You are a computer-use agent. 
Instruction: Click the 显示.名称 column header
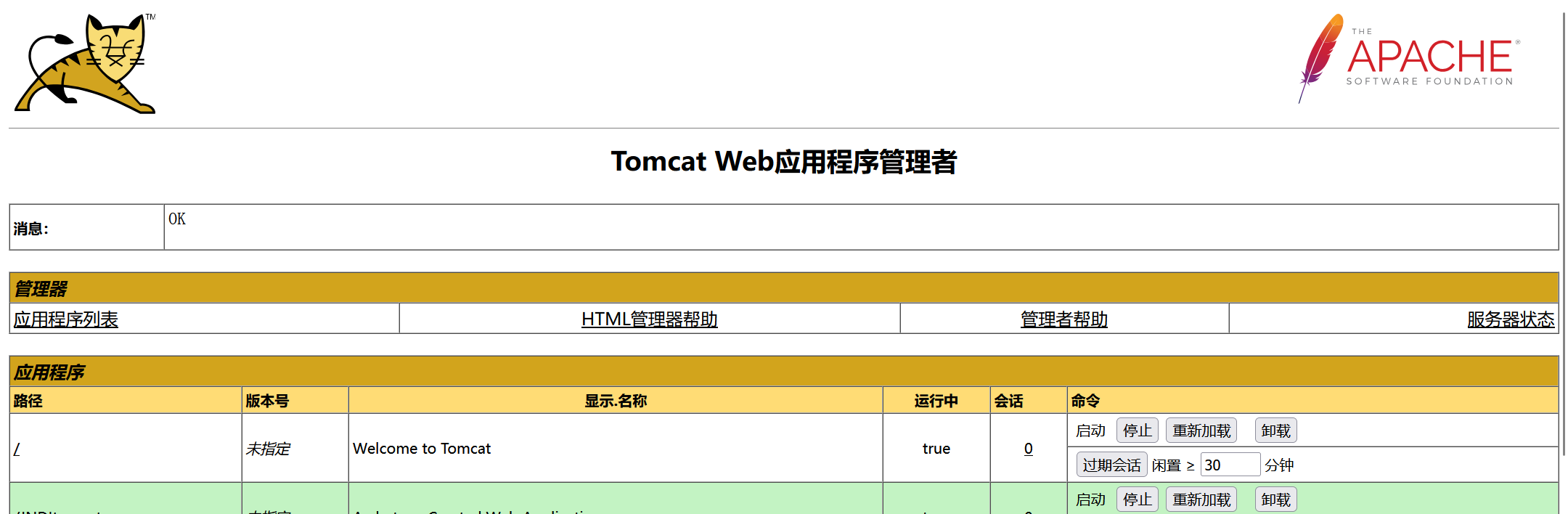[x=616, y=401]
